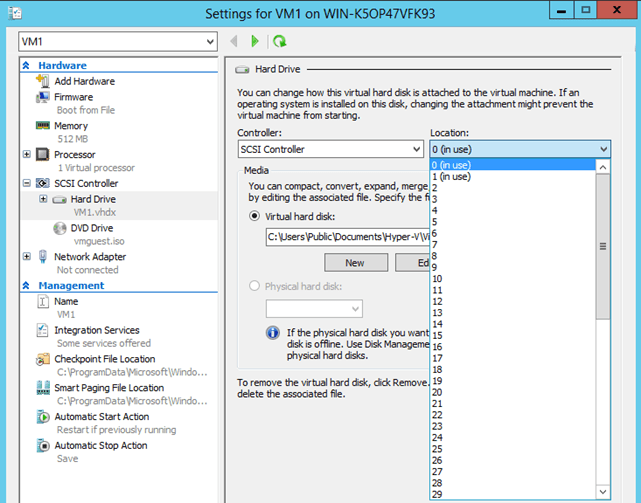Viewport: 641px width, 503px height.
Task: Choose location 23 in list
Action: point(513,426)
